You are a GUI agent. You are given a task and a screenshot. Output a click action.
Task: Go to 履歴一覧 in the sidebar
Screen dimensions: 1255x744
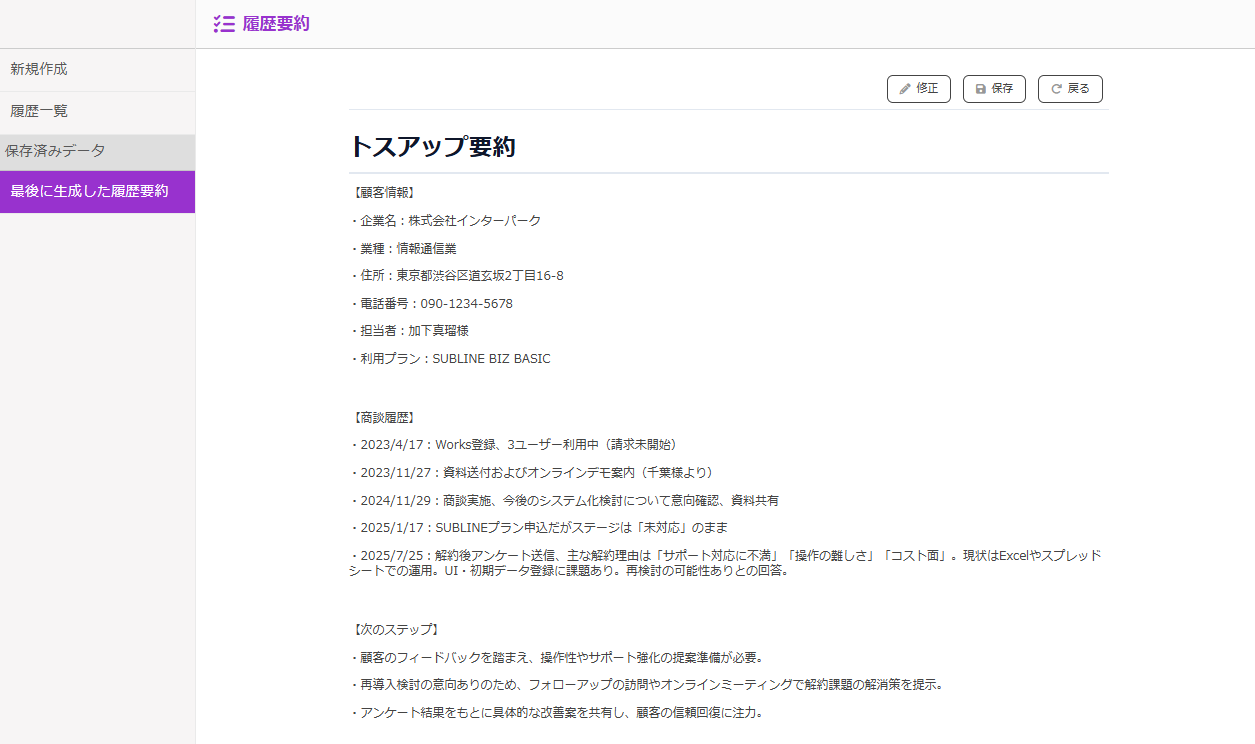coord(39,111)
